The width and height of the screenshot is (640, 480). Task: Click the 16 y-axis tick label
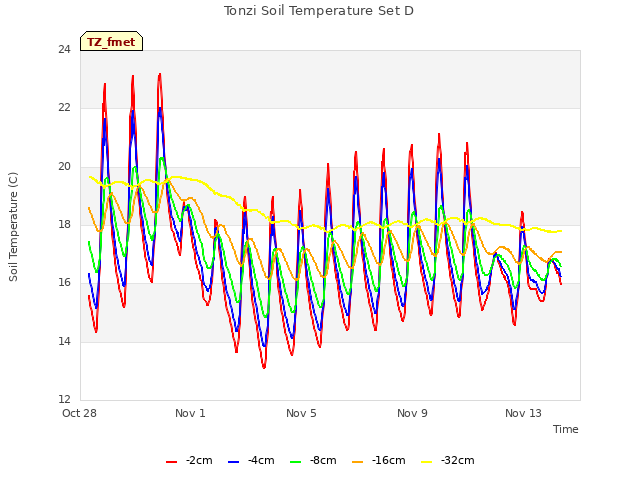[x=64, y=282]
